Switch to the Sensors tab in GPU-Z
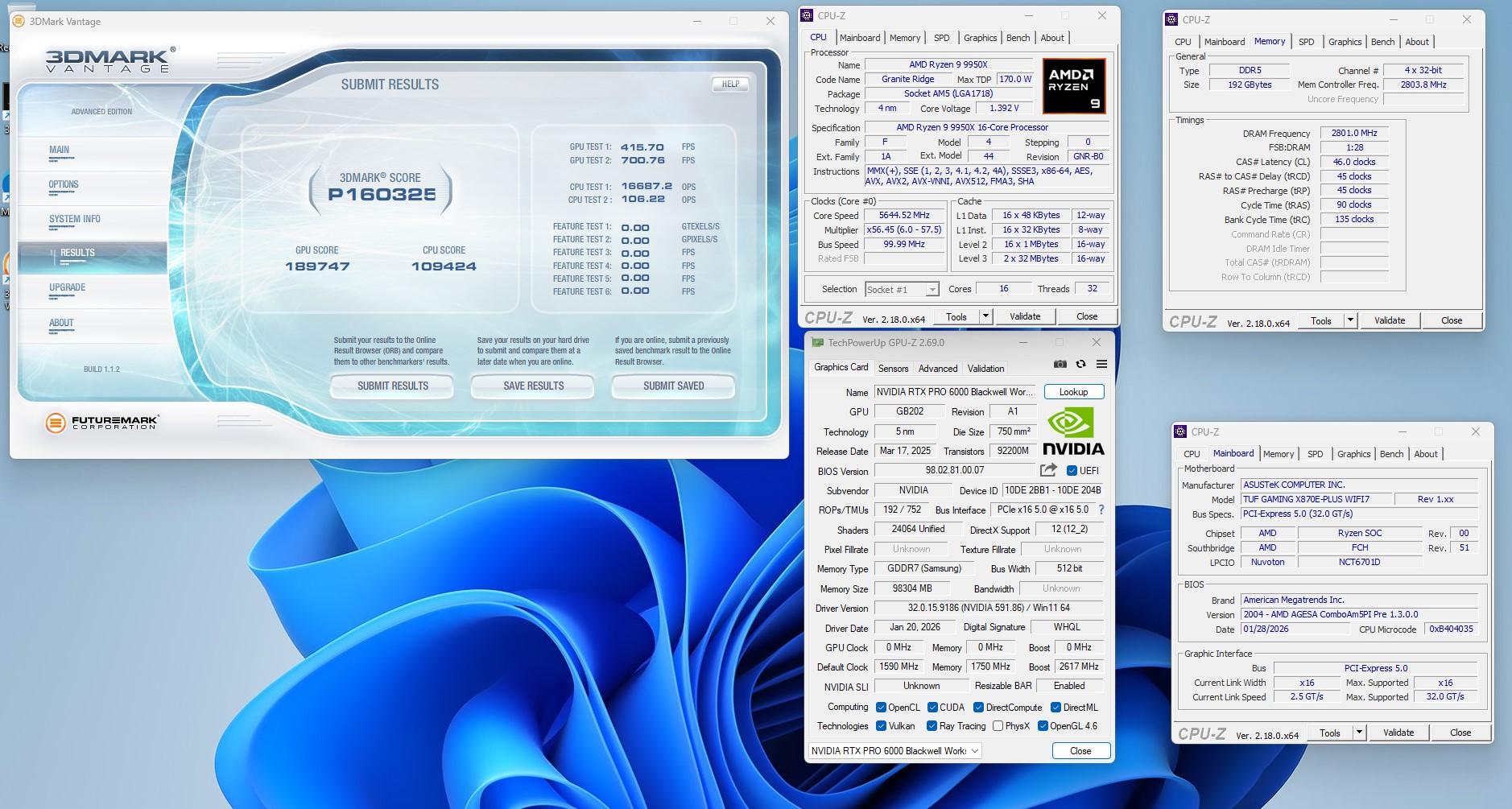The image size is (1512, 809). coord(893,369)
